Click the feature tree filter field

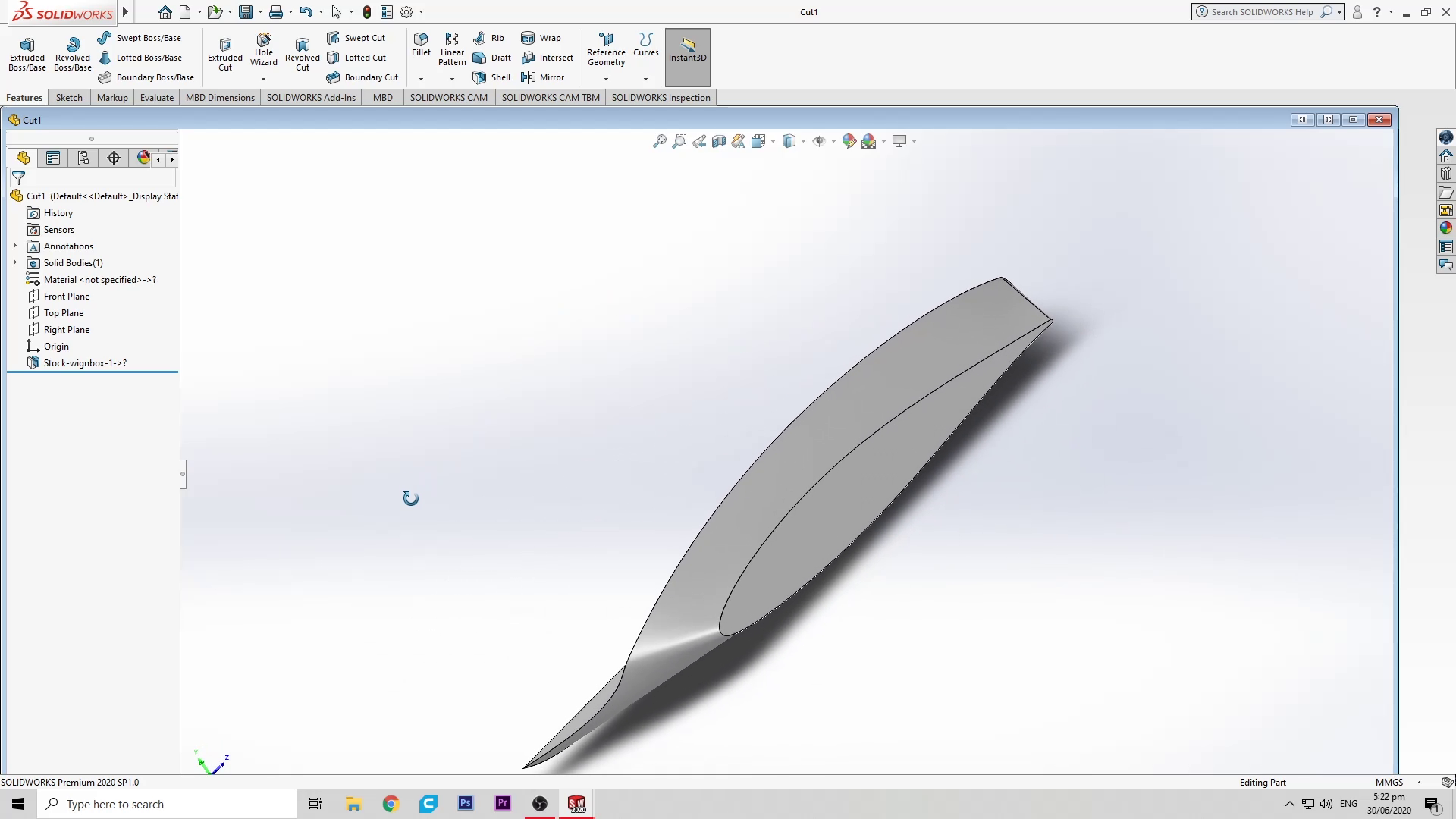pos(93,177)
